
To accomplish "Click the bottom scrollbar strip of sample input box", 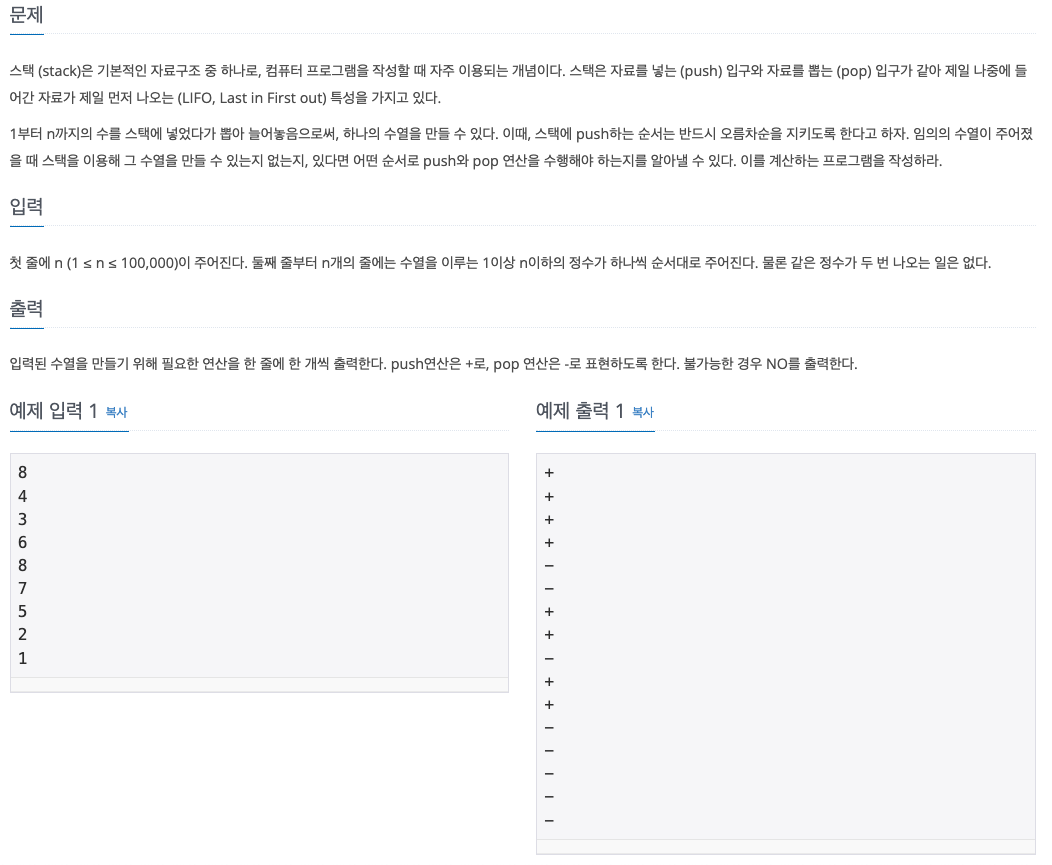I will [260, 684].
